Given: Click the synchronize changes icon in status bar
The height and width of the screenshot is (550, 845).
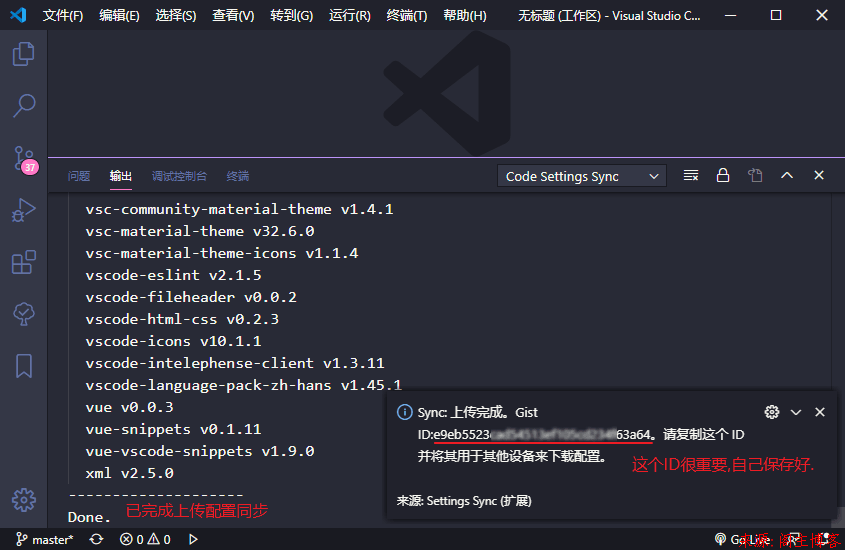Looking at the screenshot, I should (x=96, y=539).
